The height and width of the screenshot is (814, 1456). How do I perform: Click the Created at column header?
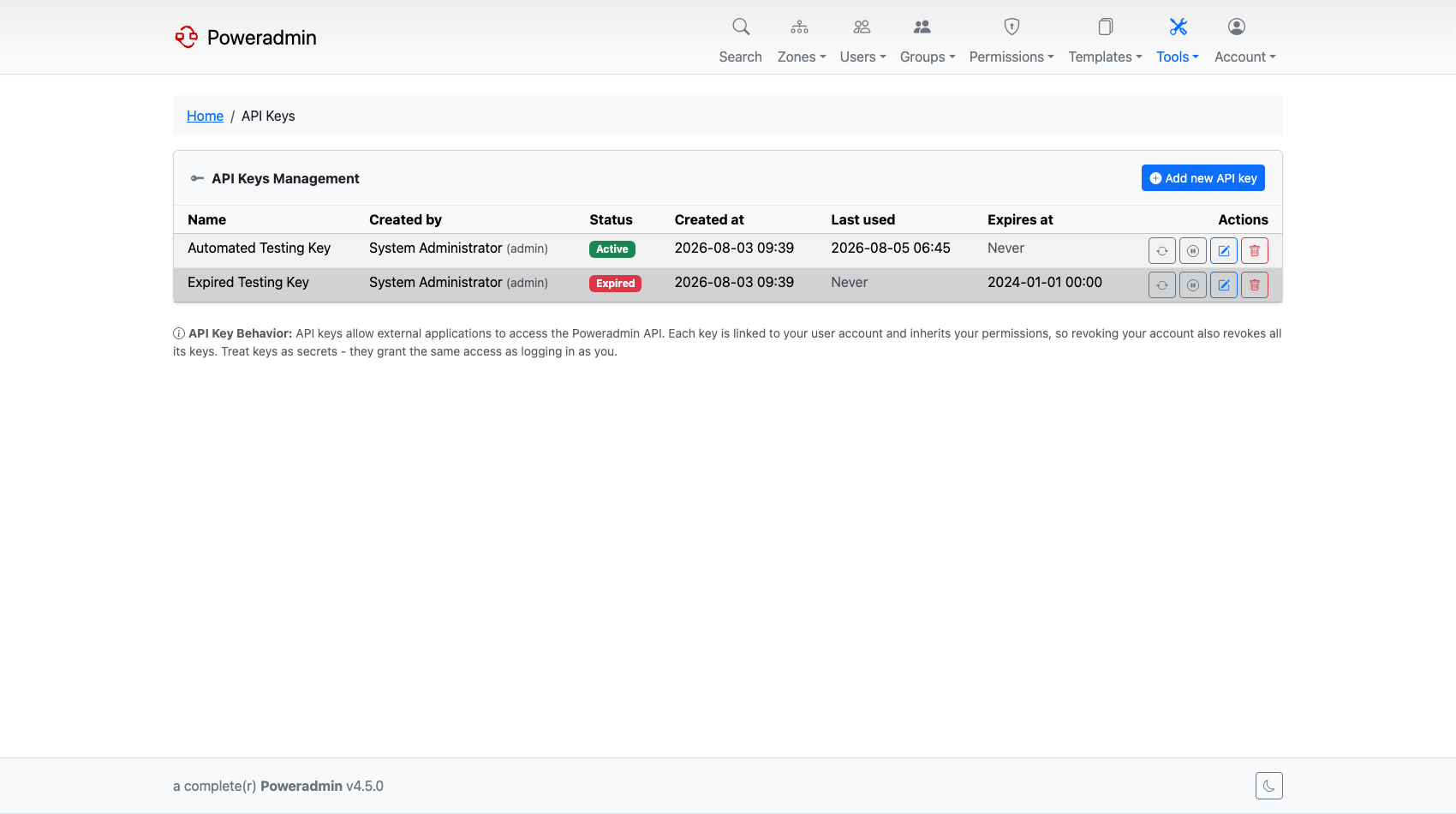click(709, 219)
